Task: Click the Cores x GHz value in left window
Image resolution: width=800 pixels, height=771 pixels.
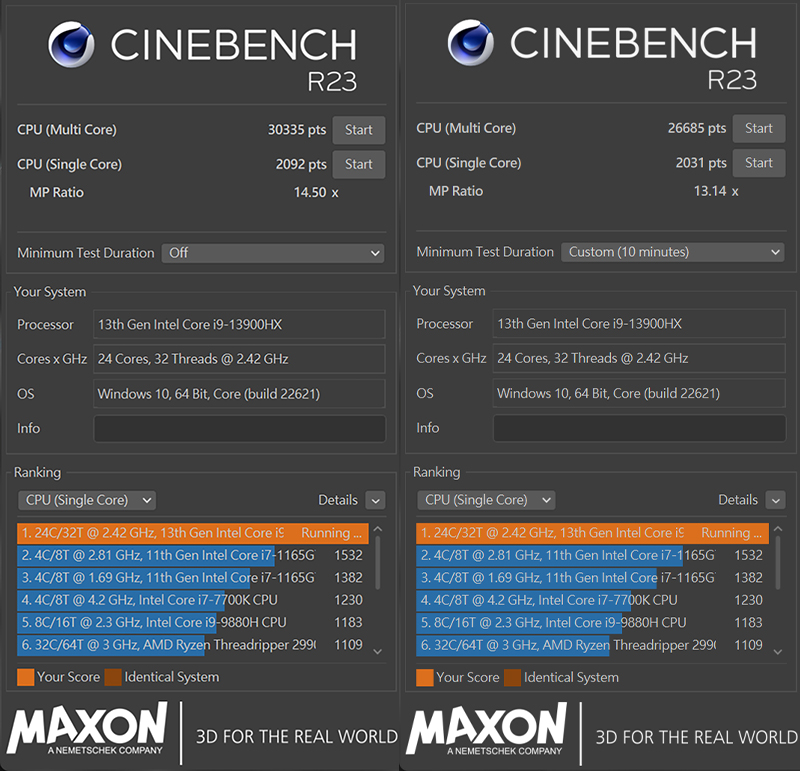Action: tap(239, 359)
